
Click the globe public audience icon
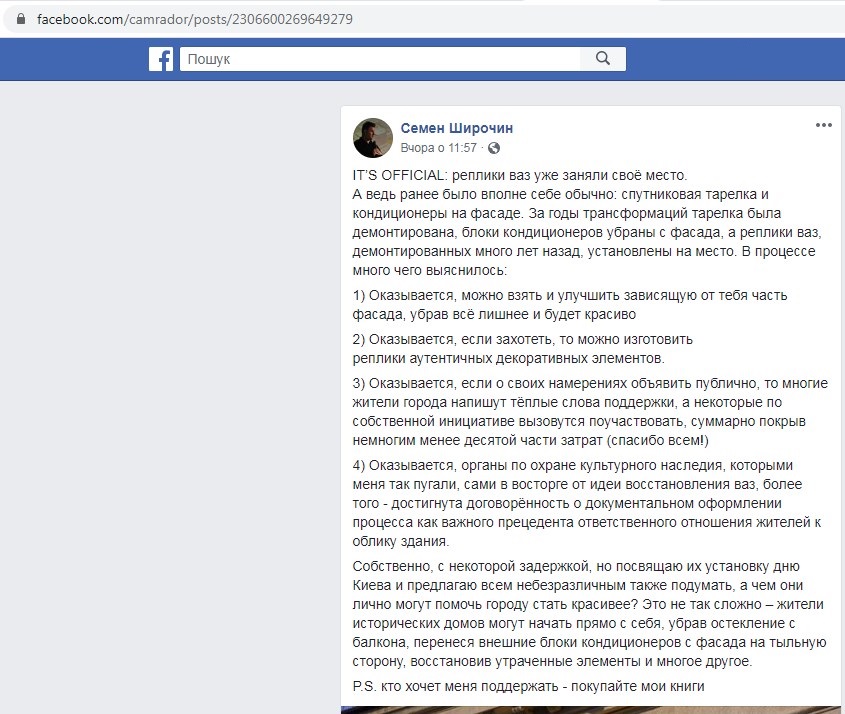(494, 148)
